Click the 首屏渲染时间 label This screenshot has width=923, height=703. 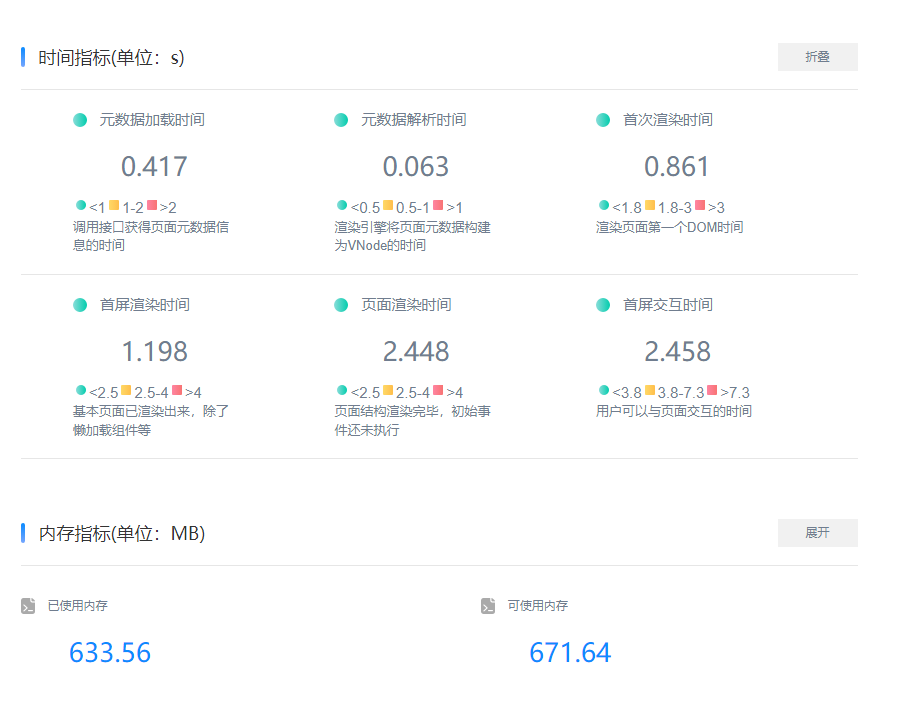144,305
